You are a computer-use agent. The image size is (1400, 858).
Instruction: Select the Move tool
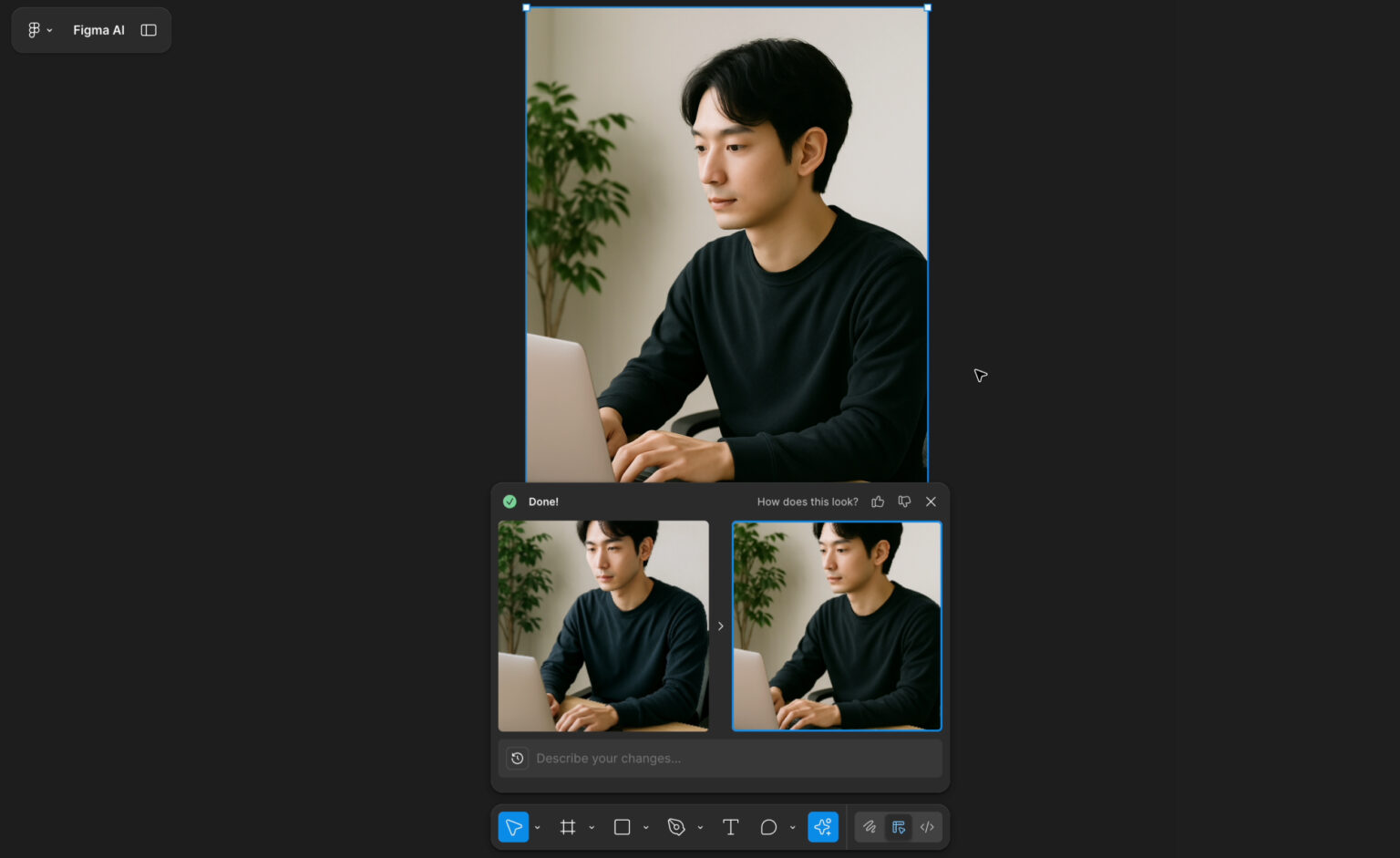tap(513, 827)
